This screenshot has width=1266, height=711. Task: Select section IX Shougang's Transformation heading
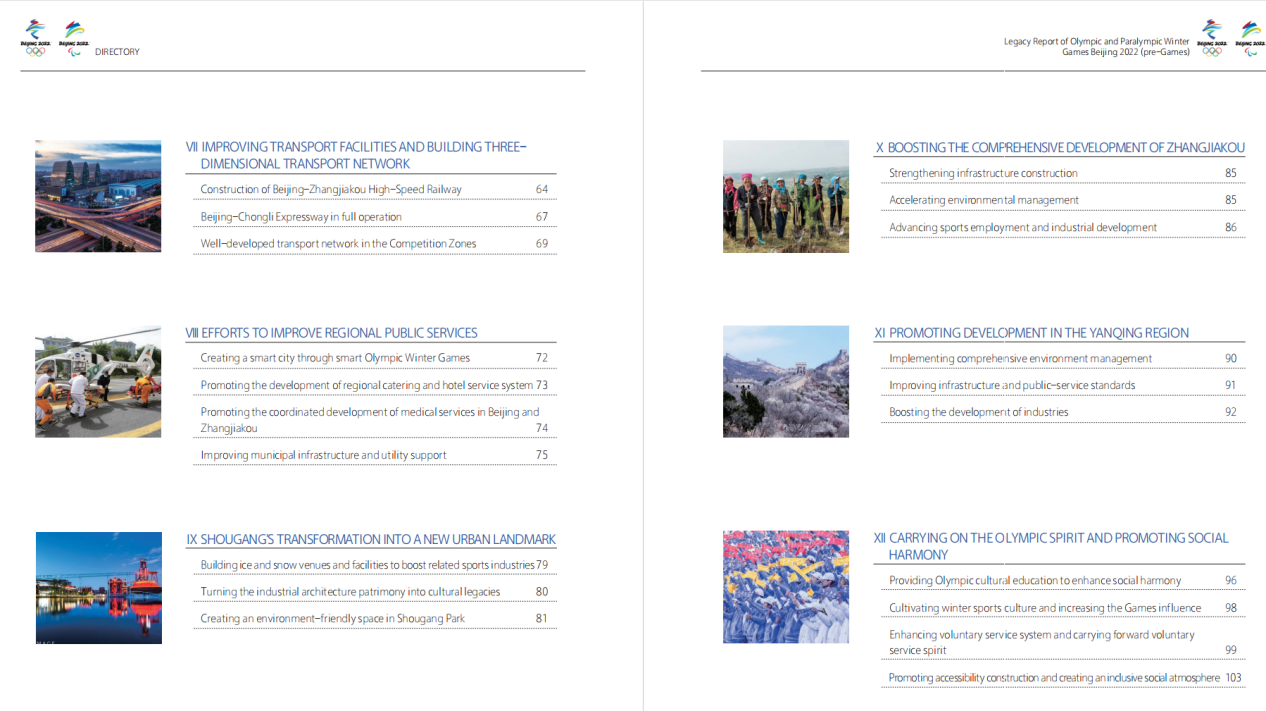click(x=370, y=539)
